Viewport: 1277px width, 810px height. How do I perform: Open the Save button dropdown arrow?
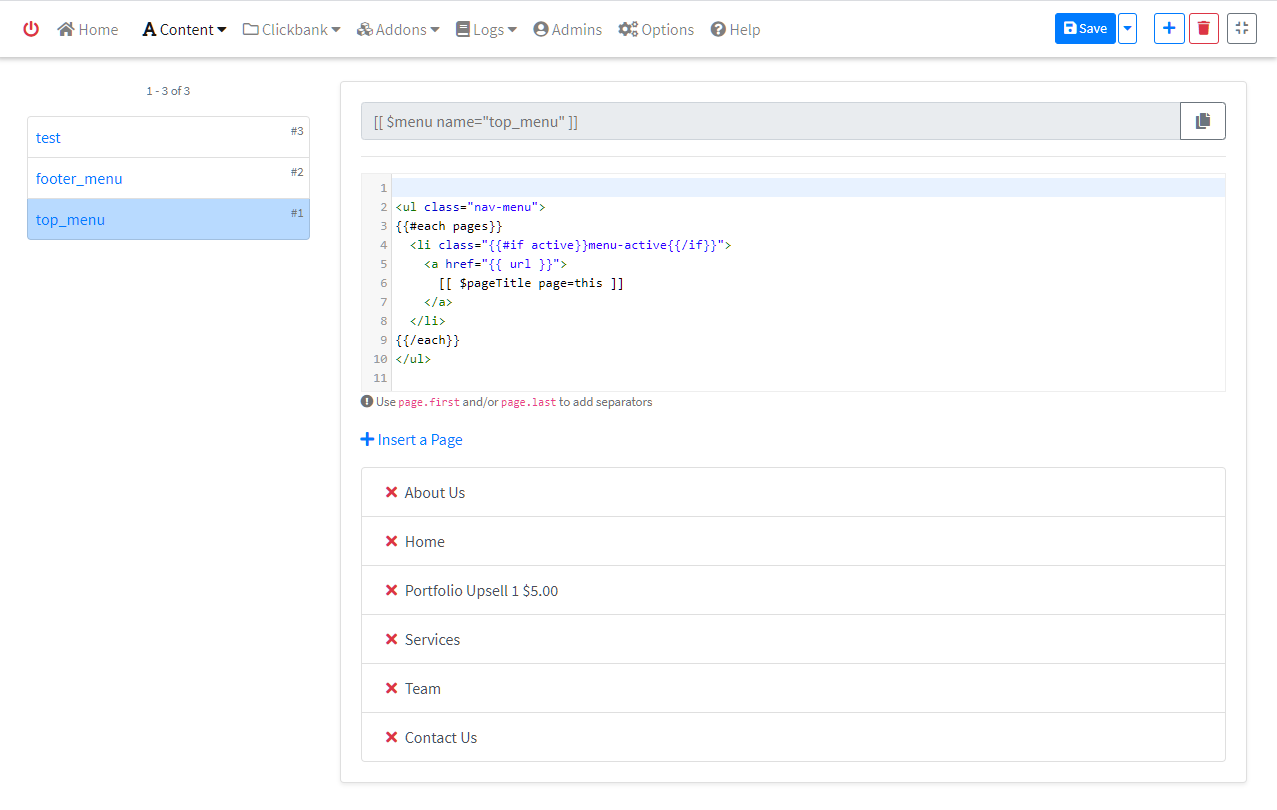[1127, 28]
